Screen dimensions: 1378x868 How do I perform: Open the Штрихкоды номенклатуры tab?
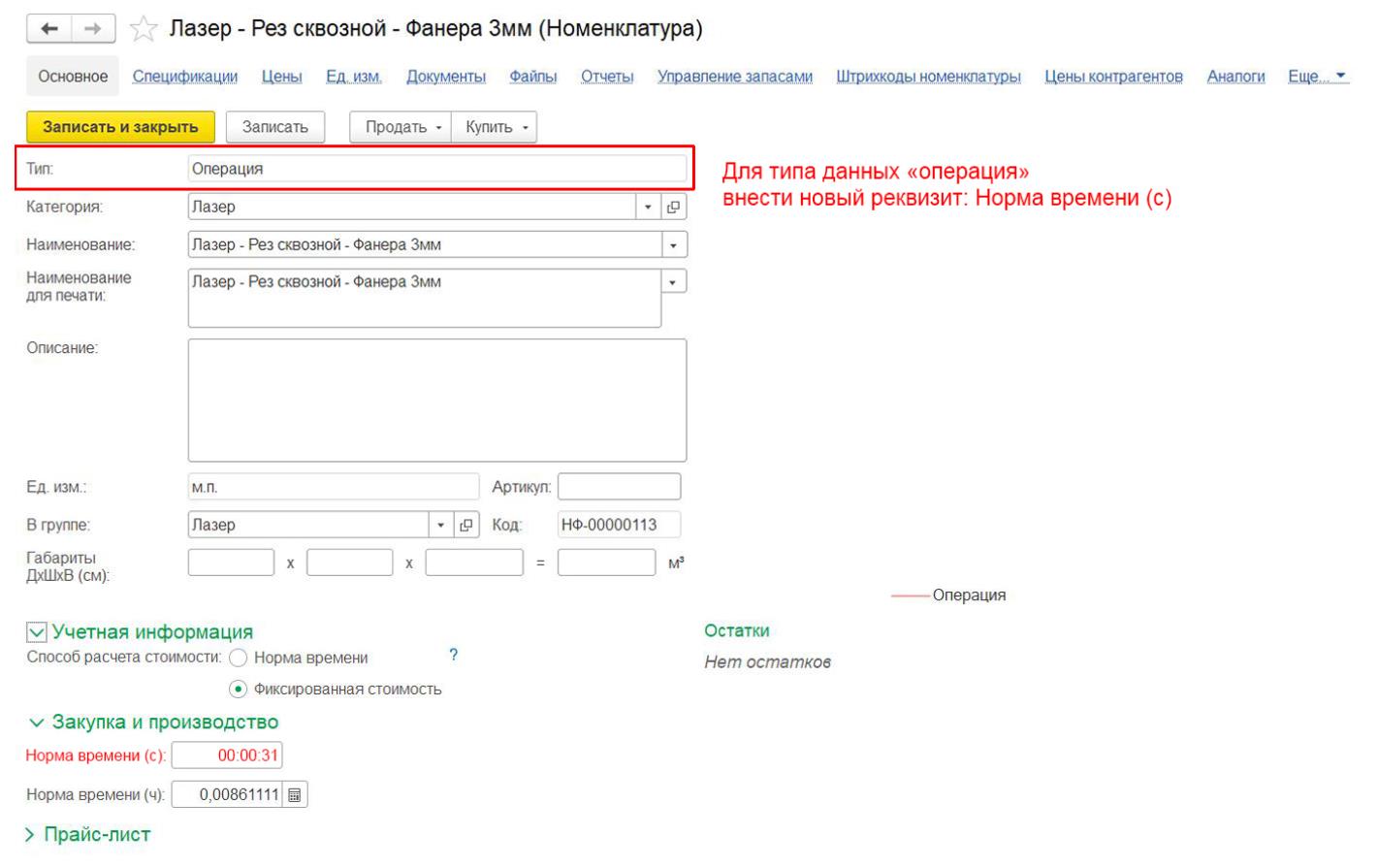(927, 77)
